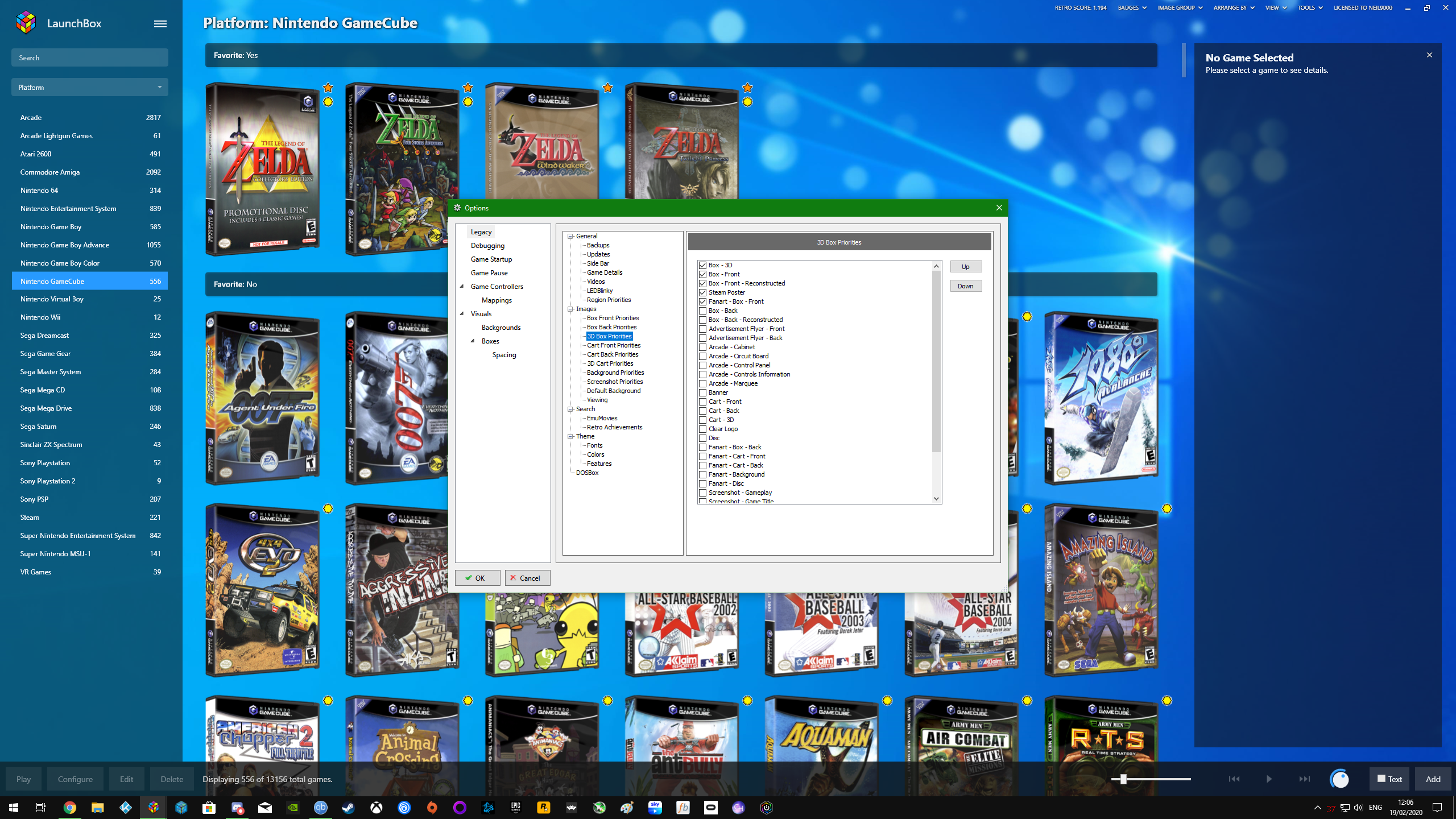This screenshot has width=1456, height=819.
Task: Open Xbox app from the taskbar
Action: [377, 808]
